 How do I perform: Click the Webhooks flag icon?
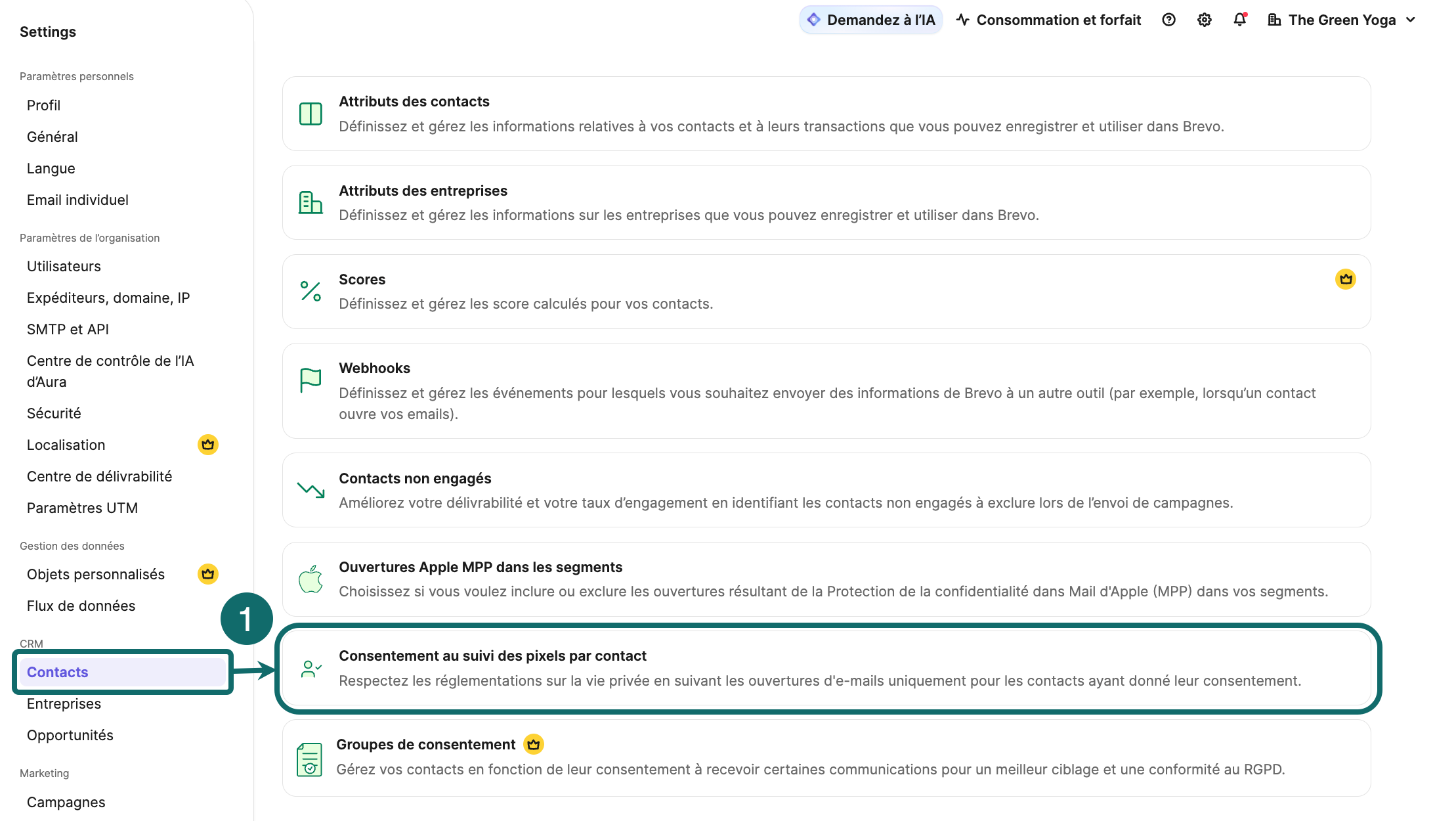coord(310,380)
